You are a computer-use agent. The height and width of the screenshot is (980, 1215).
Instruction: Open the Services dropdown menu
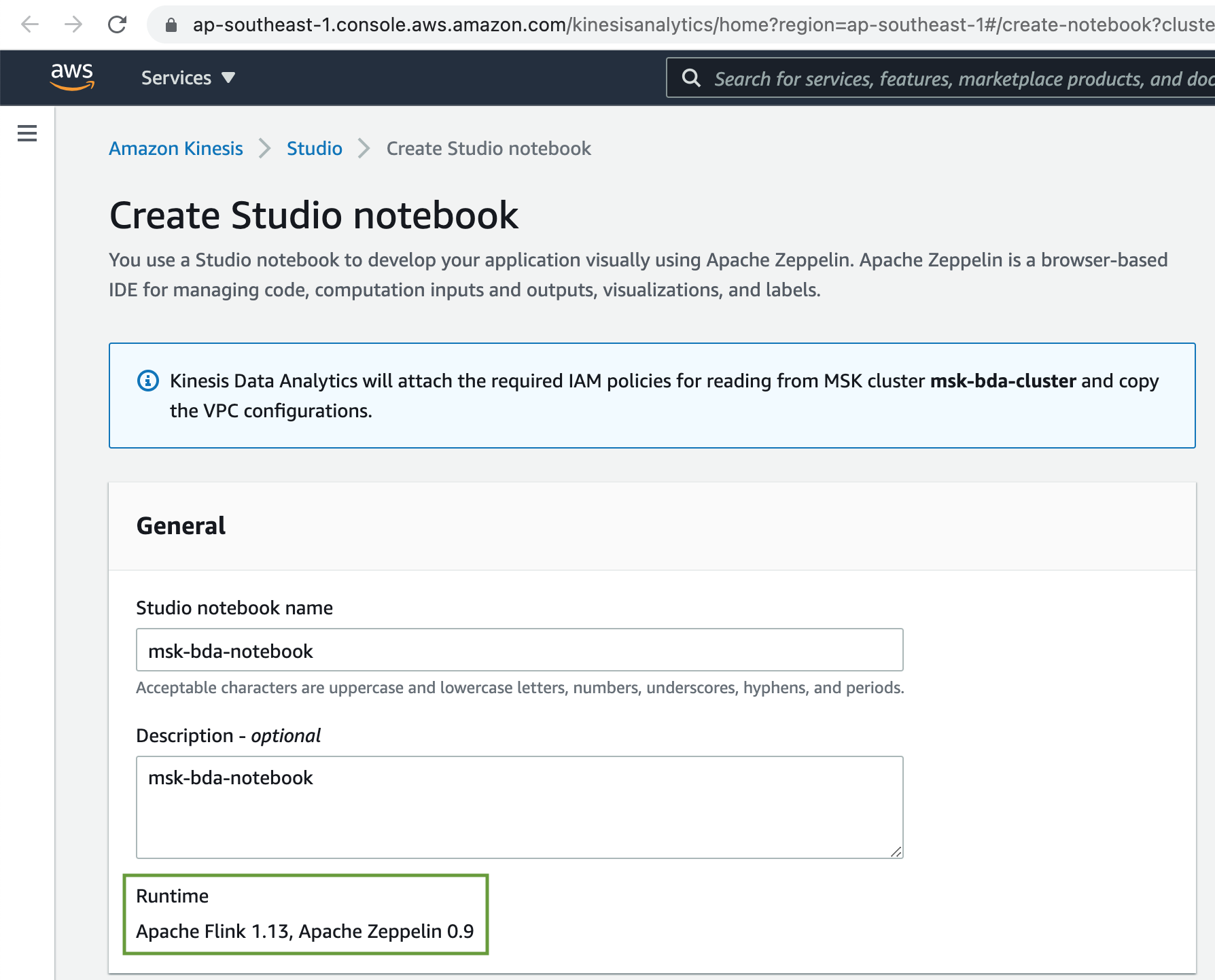pyautogui.click(x=188, y=78)
